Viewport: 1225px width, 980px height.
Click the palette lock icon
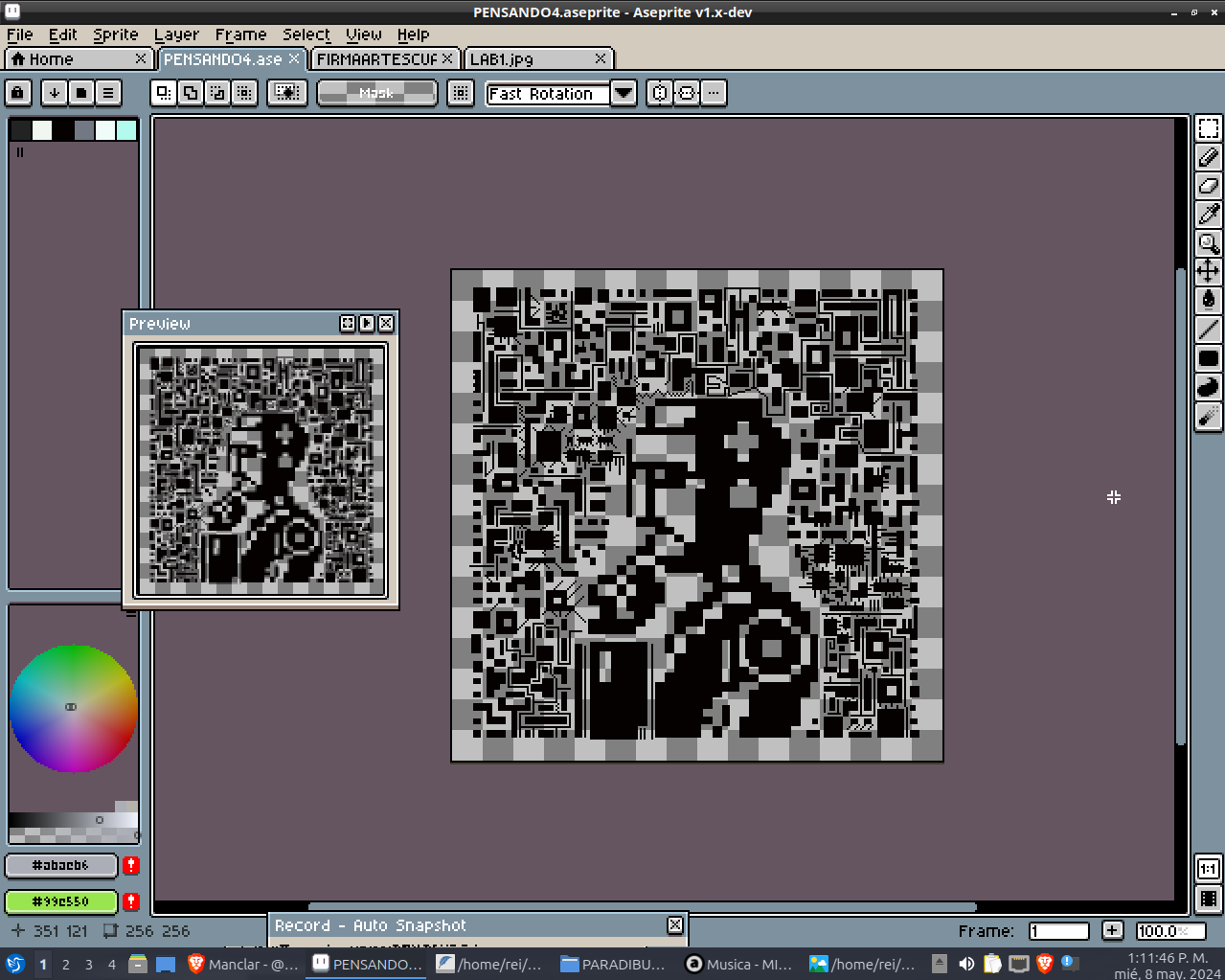[x=18, y=93]
